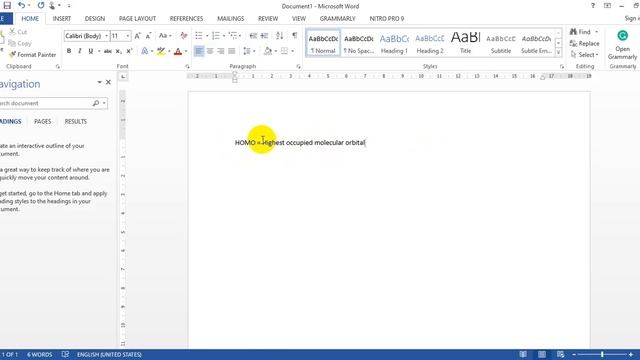This screenshot has height=360, width=640.
Task: Open the REVIEW tab
Action: click(268, 19)
